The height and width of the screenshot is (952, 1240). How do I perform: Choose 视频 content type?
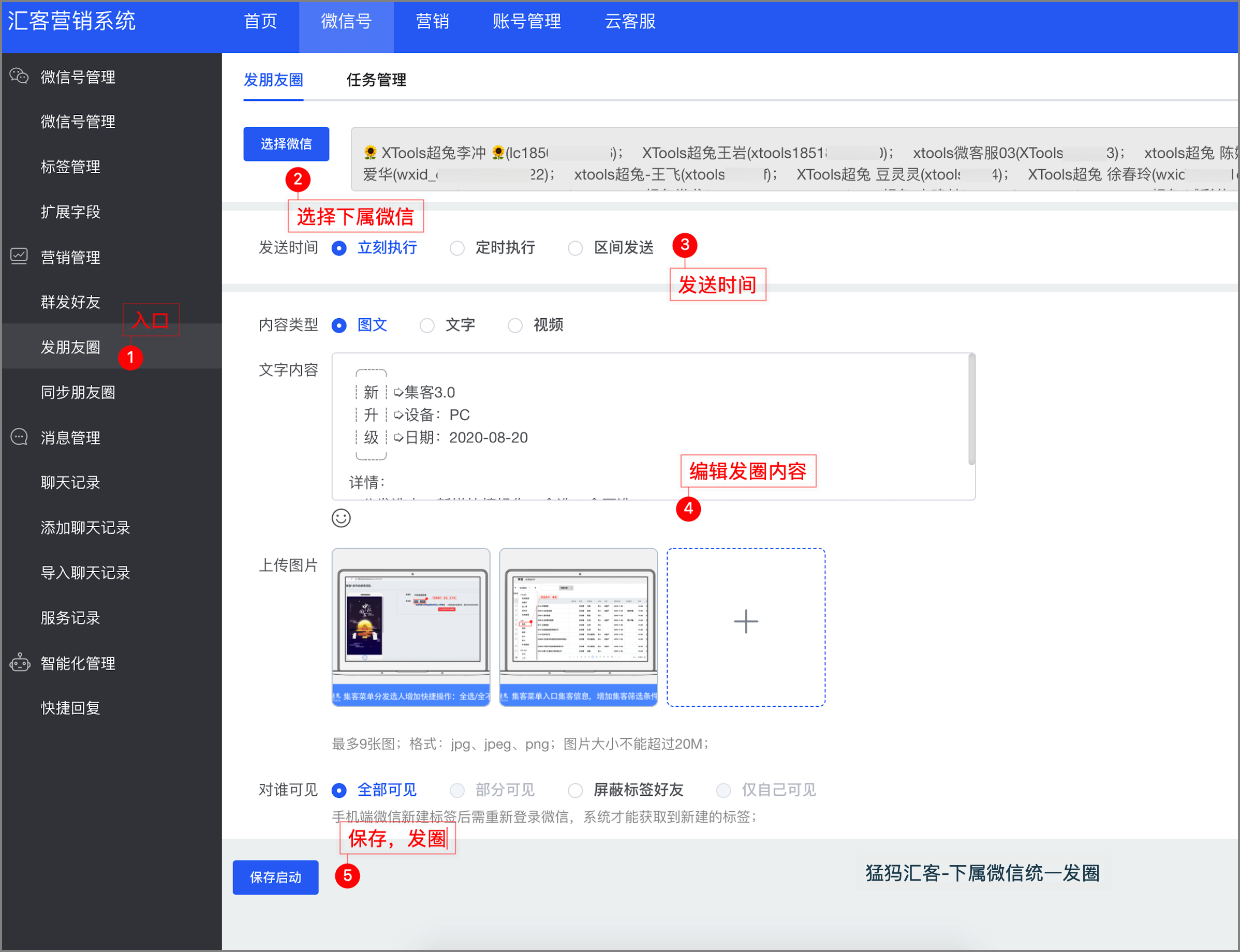click(514, 325)
